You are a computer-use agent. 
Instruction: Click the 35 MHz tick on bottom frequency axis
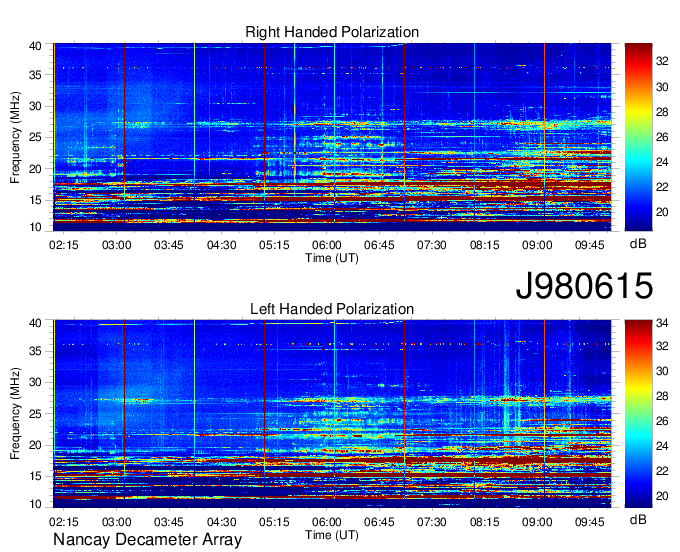[35, 351]
